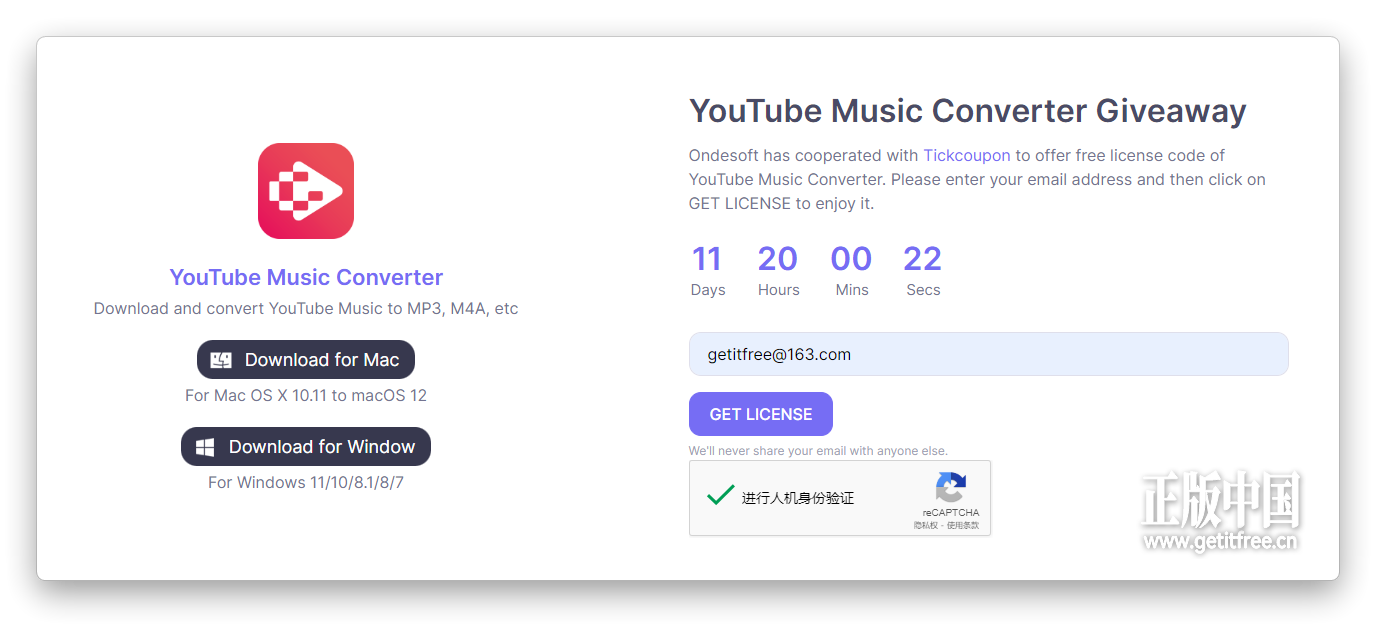
Task: Click 'For Mac OS X 10.11 to macOS 12' text
Action: click(x=306, y=396)
